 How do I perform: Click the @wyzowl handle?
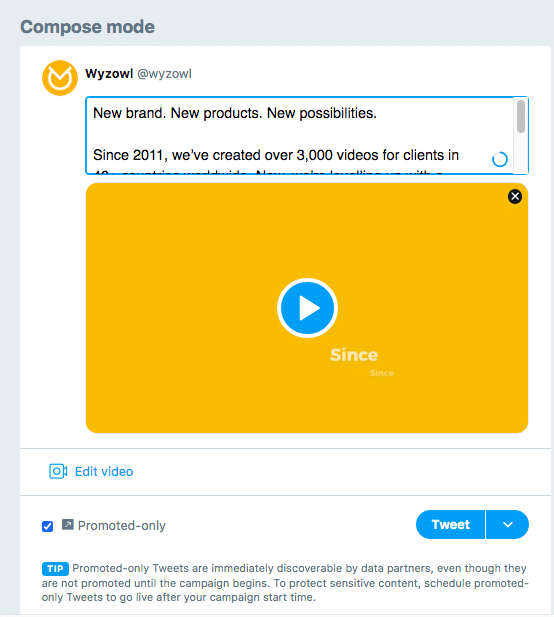pyautogui.click(x=164, y=74)
